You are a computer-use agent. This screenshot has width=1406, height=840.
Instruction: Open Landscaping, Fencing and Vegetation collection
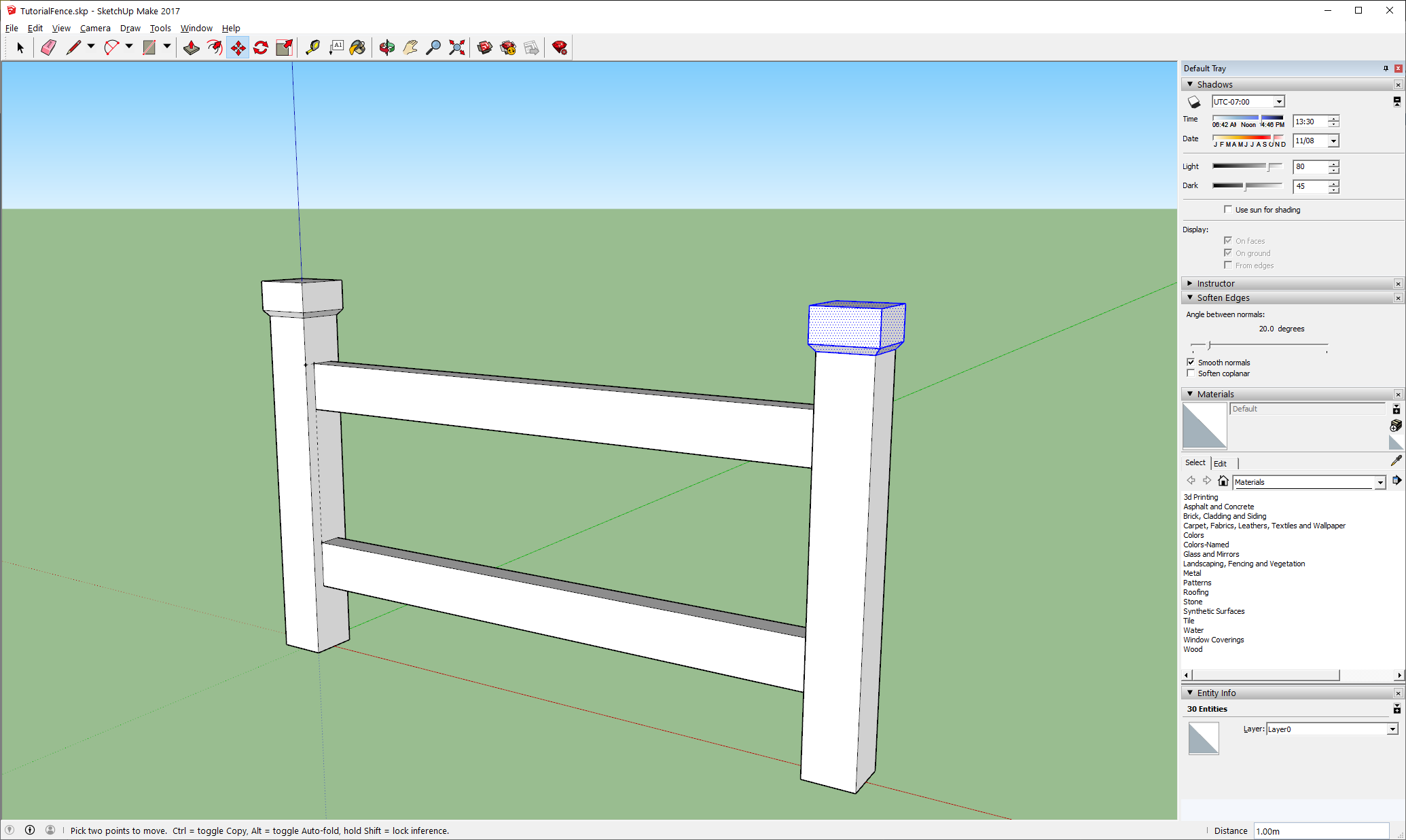pos(1244,564)
